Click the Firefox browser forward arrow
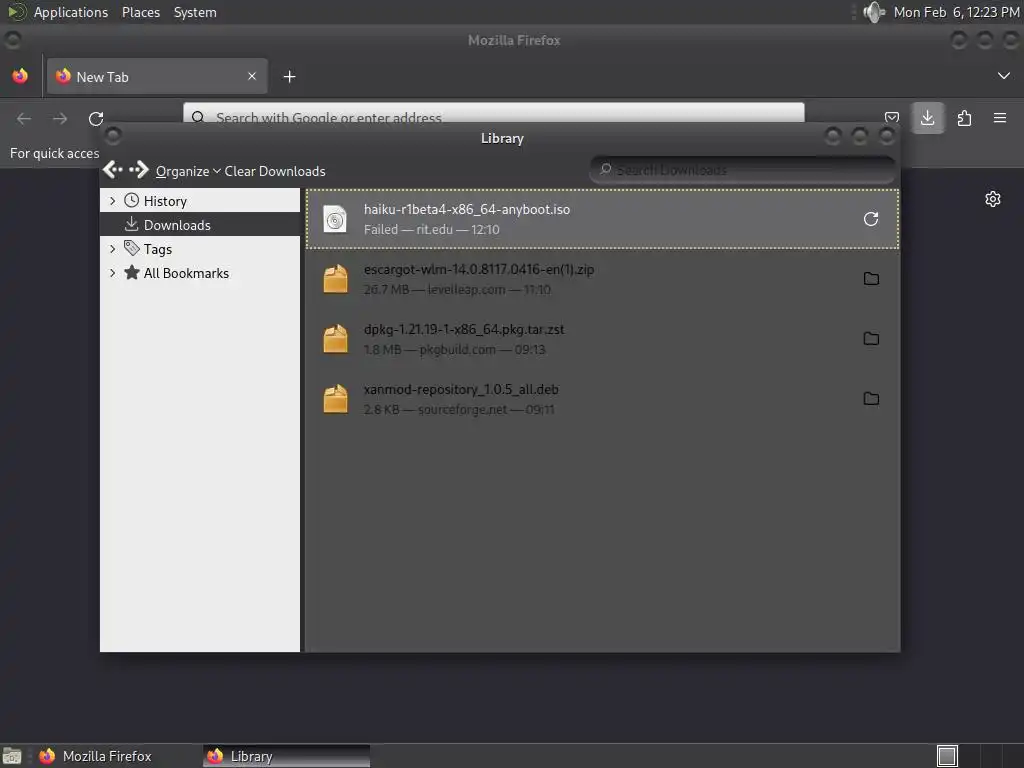The image size is (1024, 768). pos(60,118)
